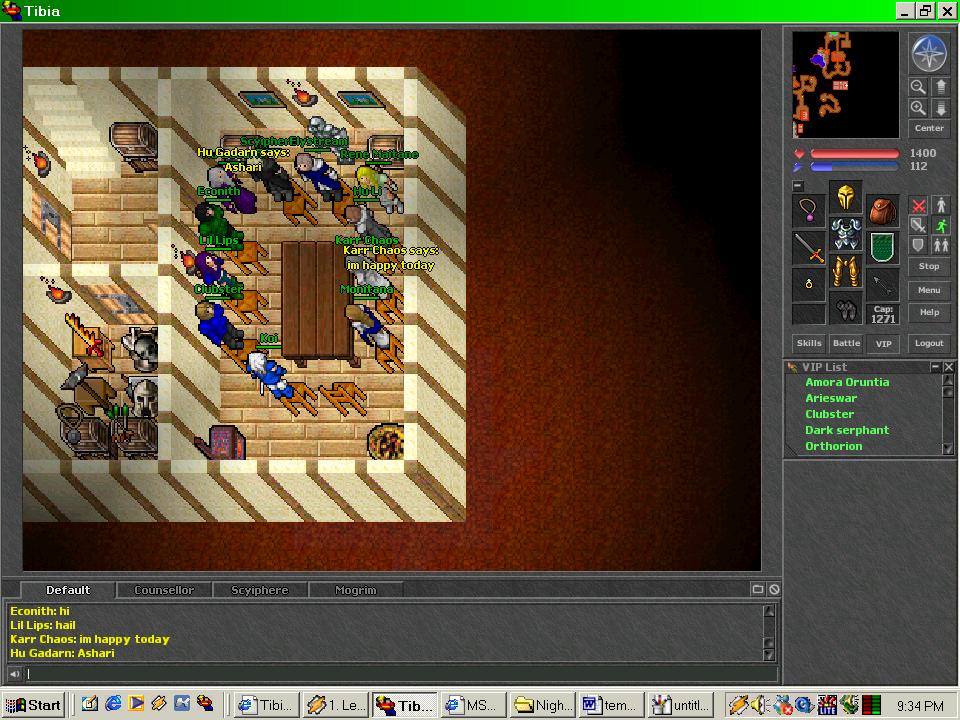This screenshot has height=720, width=960.
Task: Zoom in the minimap with the plus magnifier
Action: click(918, 108)
